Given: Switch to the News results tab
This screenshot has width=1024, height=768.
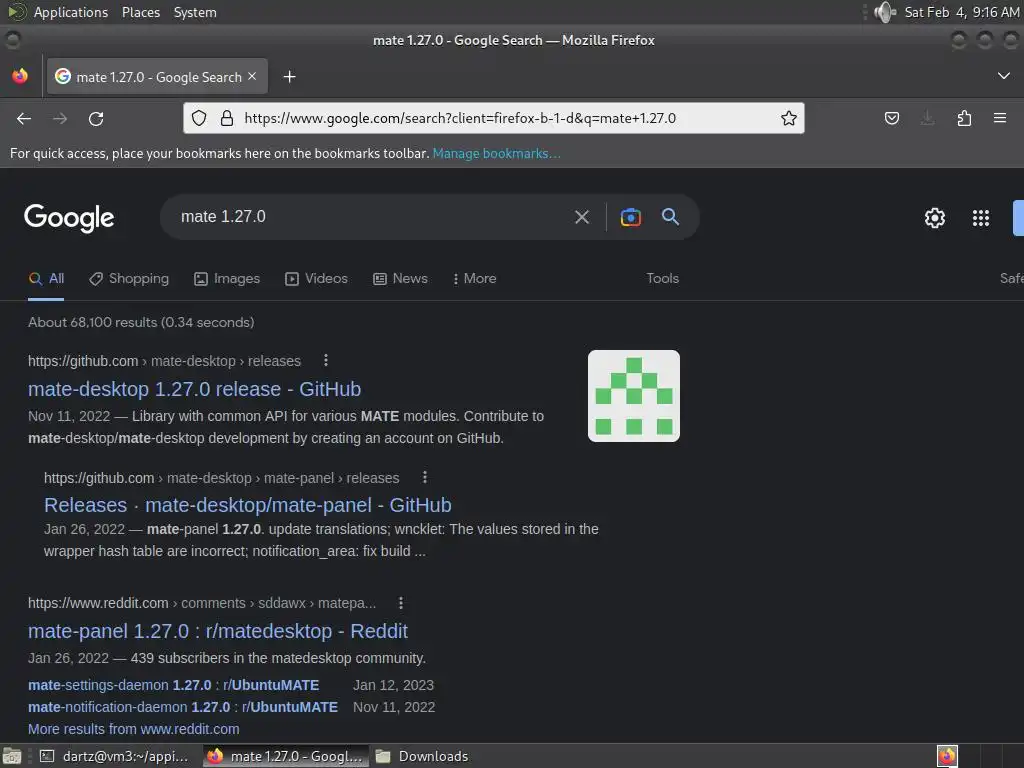Looking at the screenshot, I should pyautogui.click(x=400, y=279).
